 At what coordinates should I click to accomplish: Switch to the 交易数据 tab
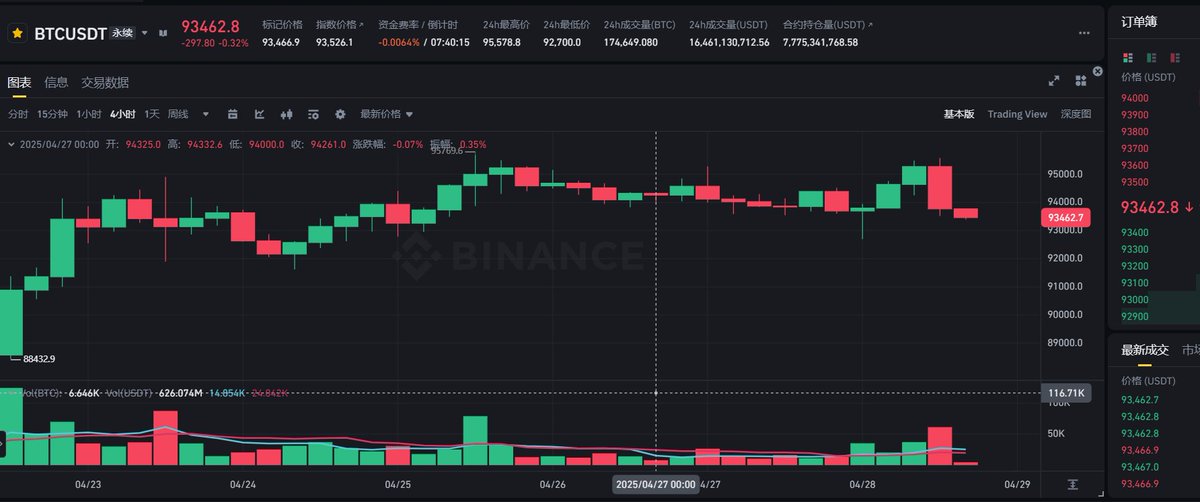105,83
